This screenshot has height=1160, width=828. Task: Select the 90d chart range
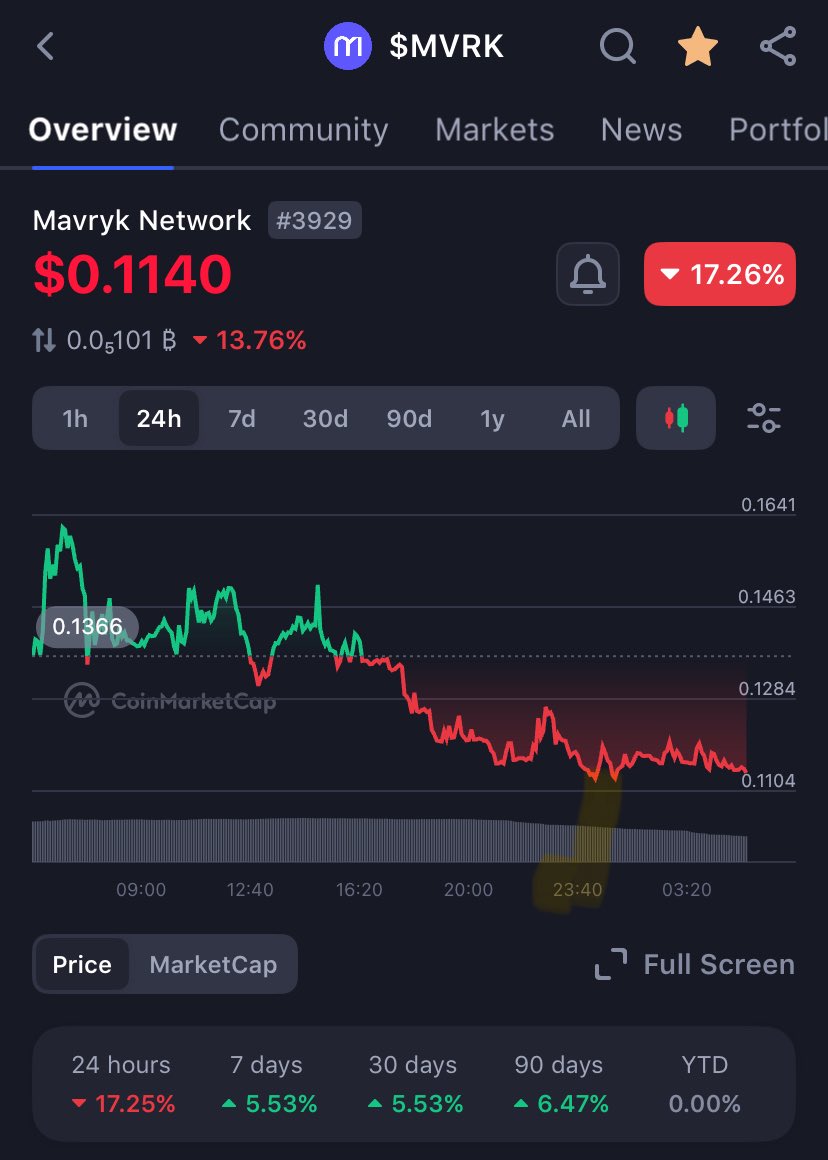pos(409,419)
